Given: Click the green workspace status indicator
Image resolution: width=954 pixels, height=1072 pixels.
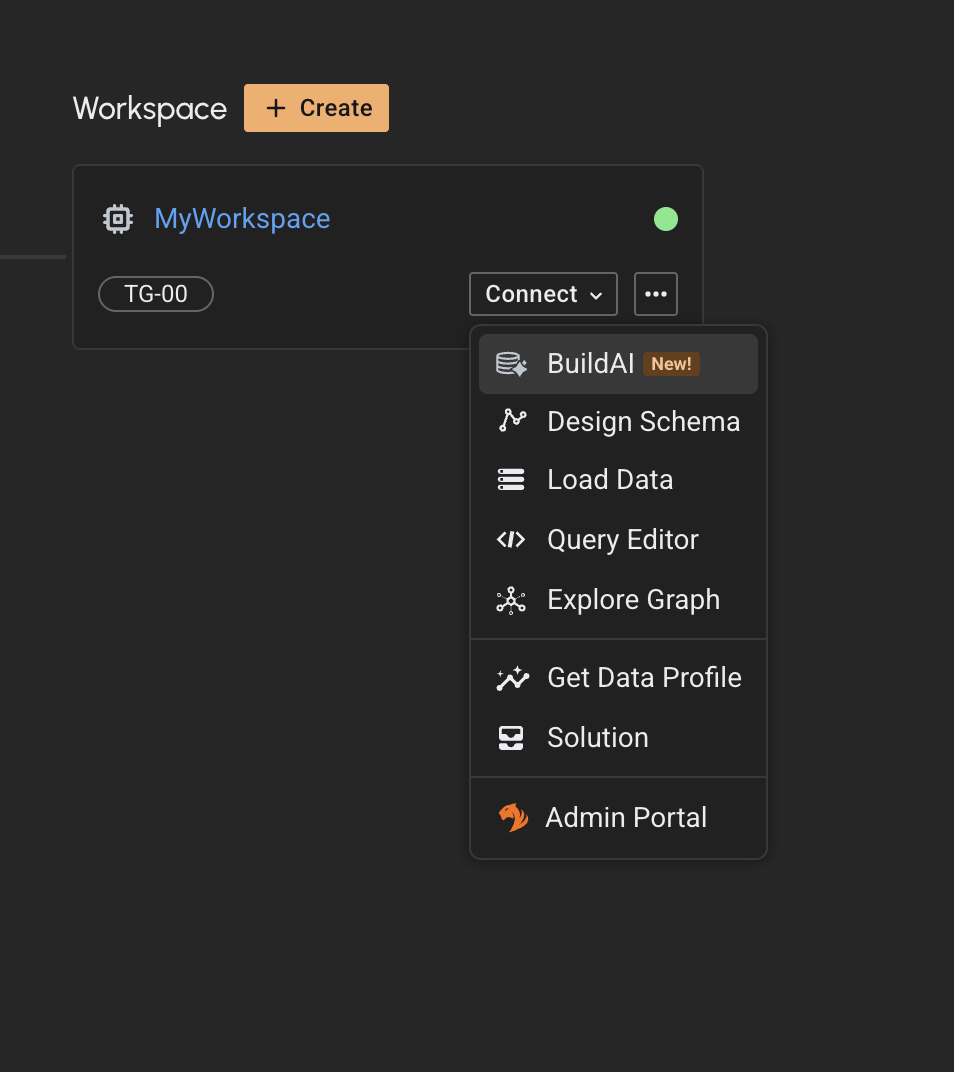Looking at the screenshot, I should click(x=666, y=218).
